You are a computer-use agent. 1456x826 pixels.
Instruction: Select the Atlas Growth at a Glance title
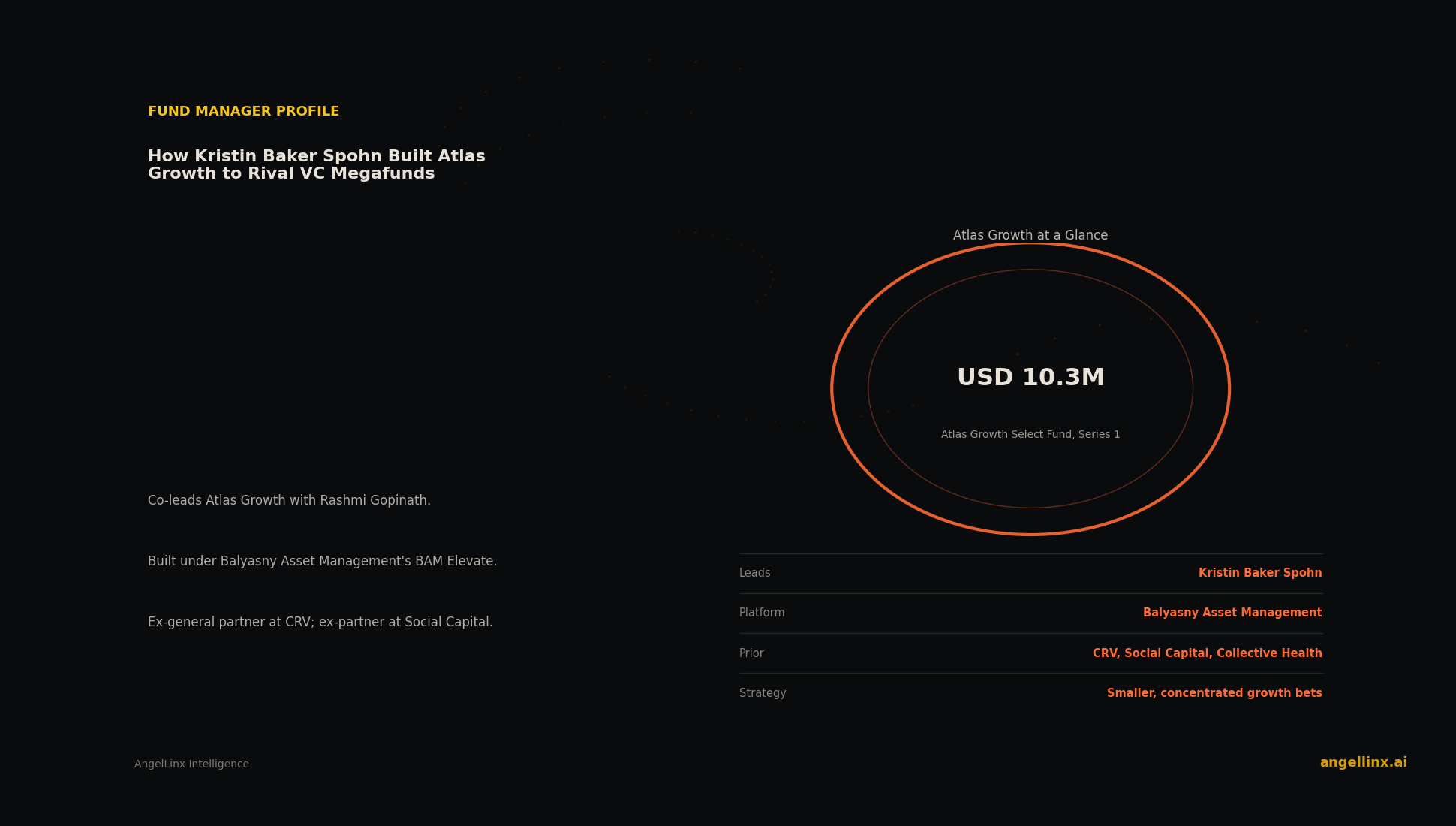[1030, 235]
